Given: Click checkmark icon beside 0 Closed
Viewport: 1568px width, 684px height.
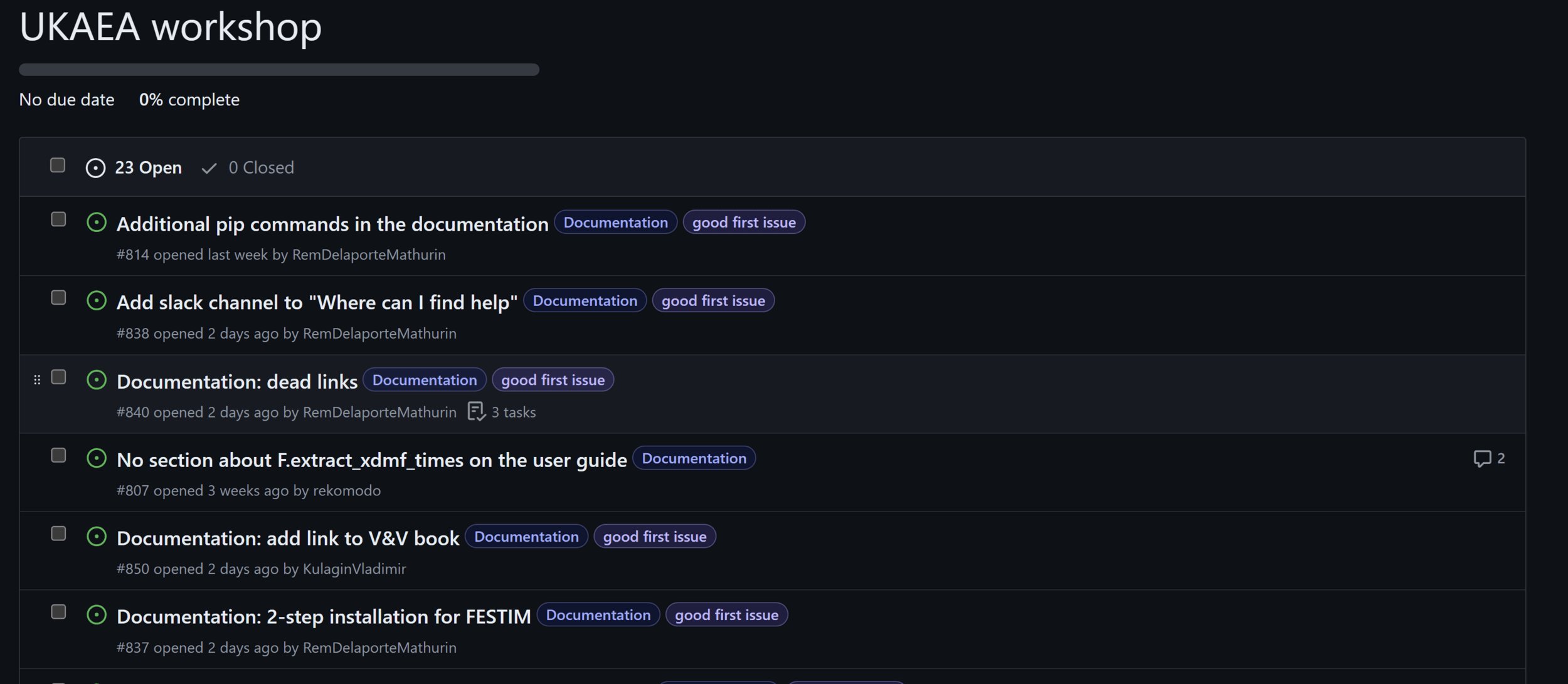Looking at the screenshot, I should (x=209, y=168).
